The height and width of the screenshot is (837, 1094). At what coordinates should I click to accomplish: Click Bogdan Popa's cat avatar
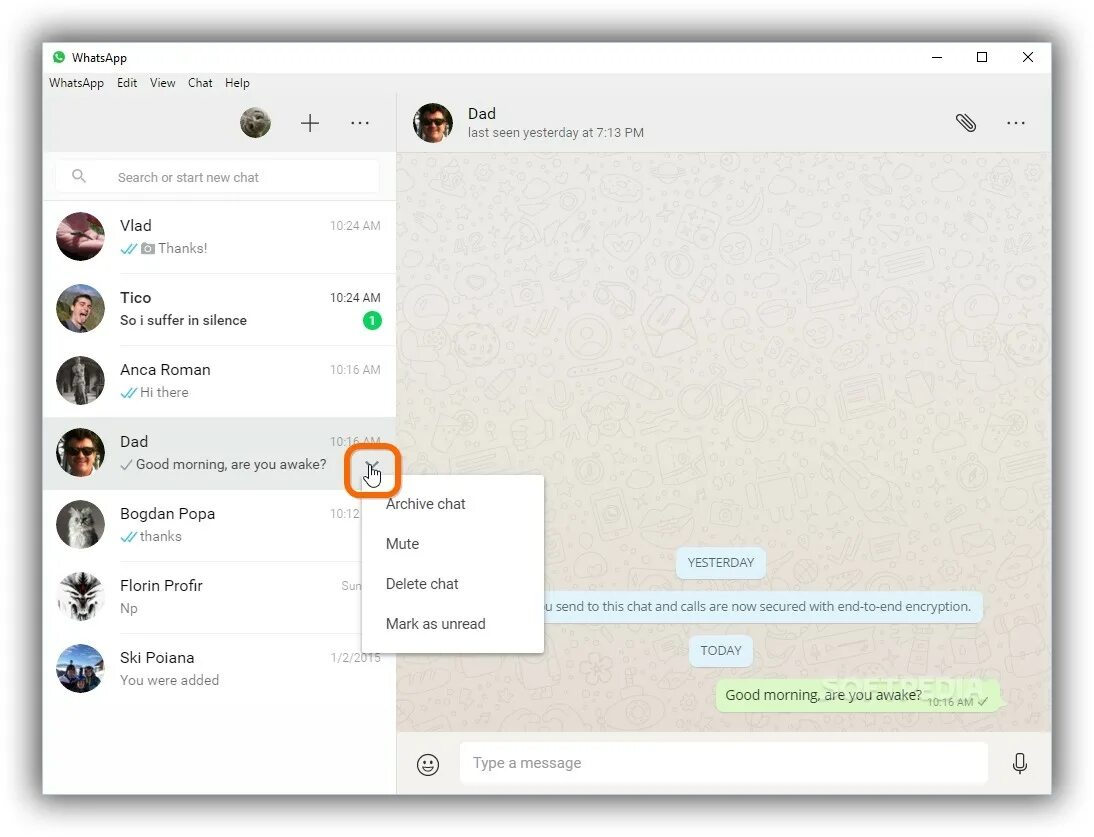tap(80, 525)
